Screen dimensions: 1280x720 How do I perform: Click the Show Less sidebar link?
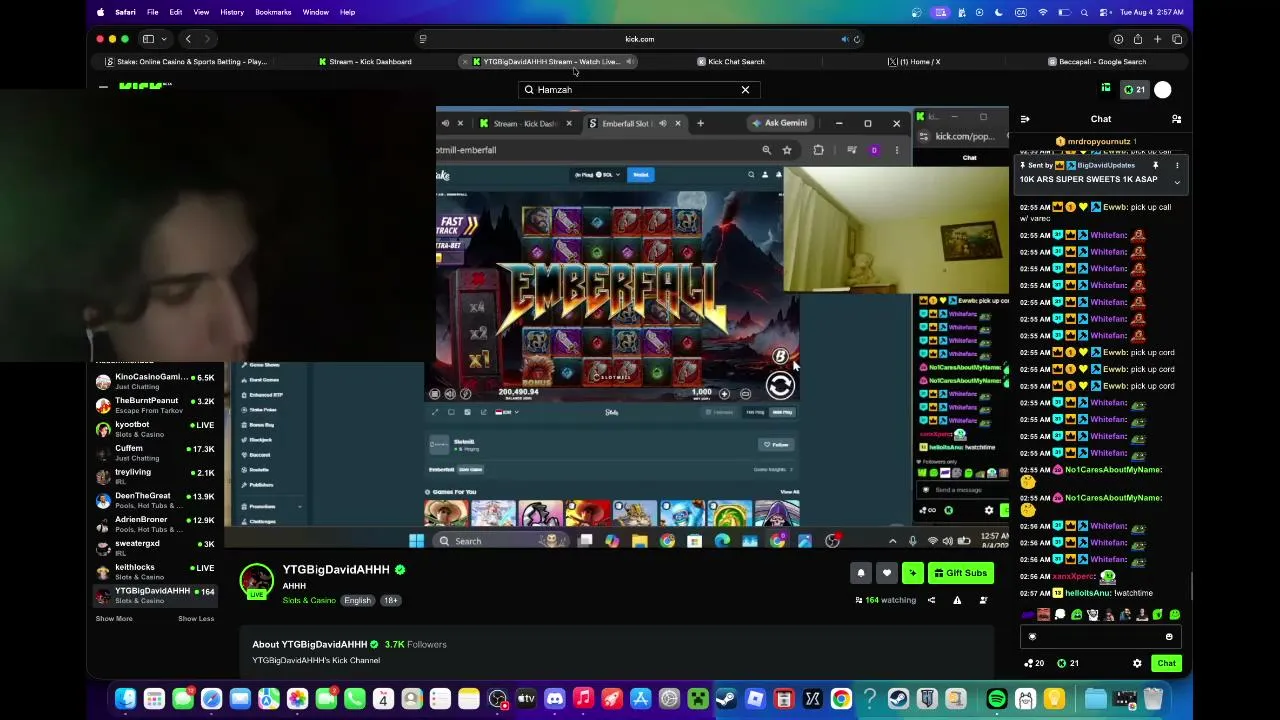196,619
